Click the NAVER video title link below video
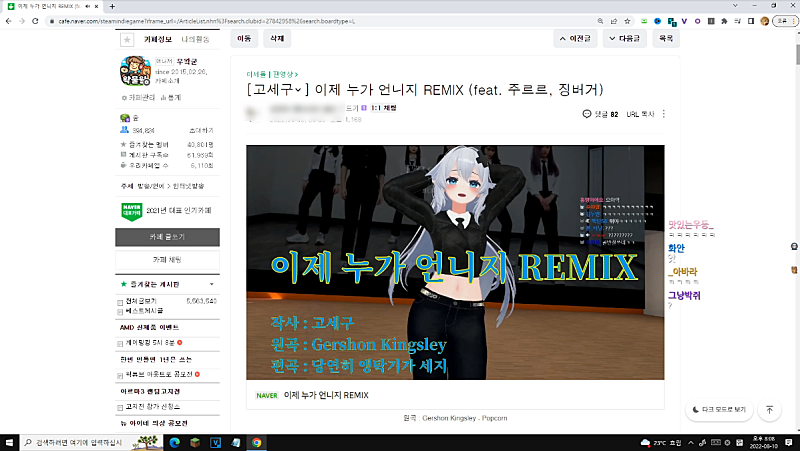This screenshot has height=451, width=800. (326, 395)
